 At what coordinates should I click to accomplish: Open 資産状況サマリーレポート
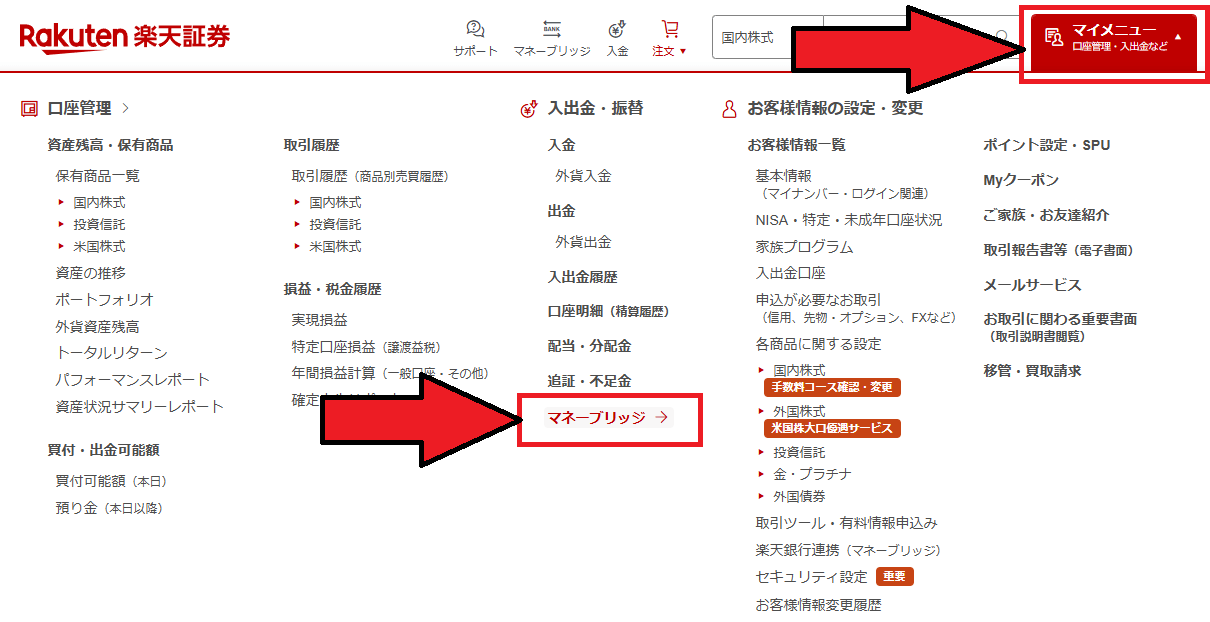[140, 406]
